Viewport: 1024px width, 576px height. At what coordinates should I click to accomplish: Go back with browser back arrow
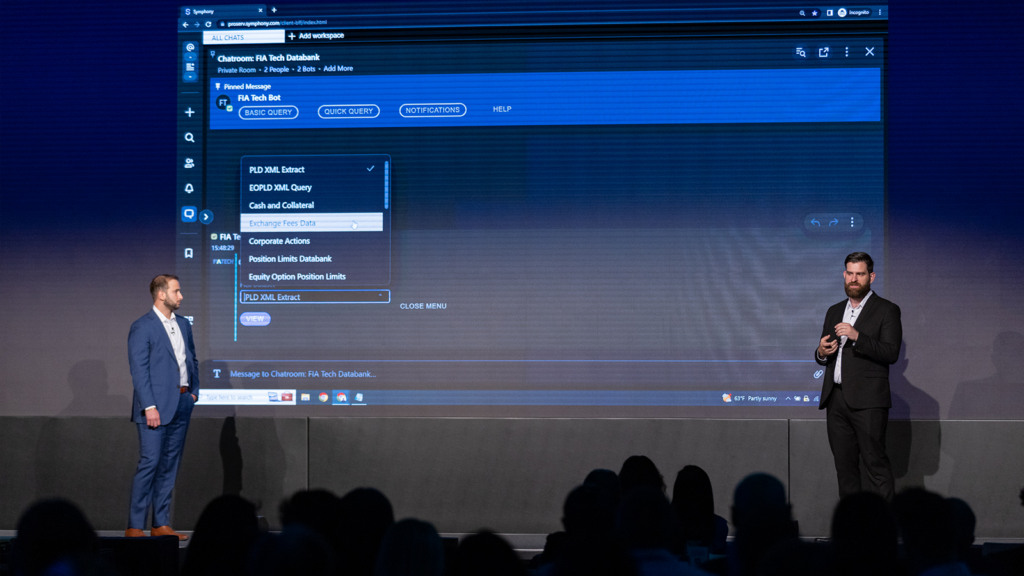coord(185,25)
